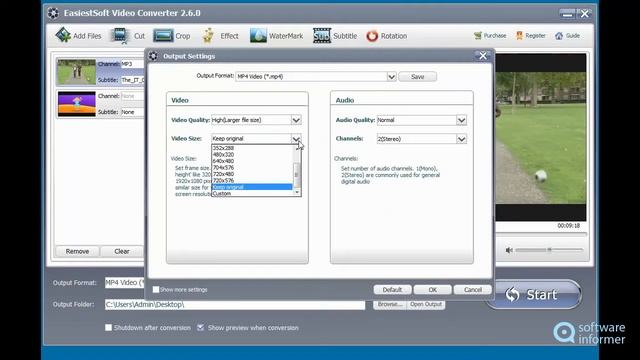This screenshot has height=360, width=640.
Task: Click the size list scrollbar down arrow
Action: click(x=297, y=192)
